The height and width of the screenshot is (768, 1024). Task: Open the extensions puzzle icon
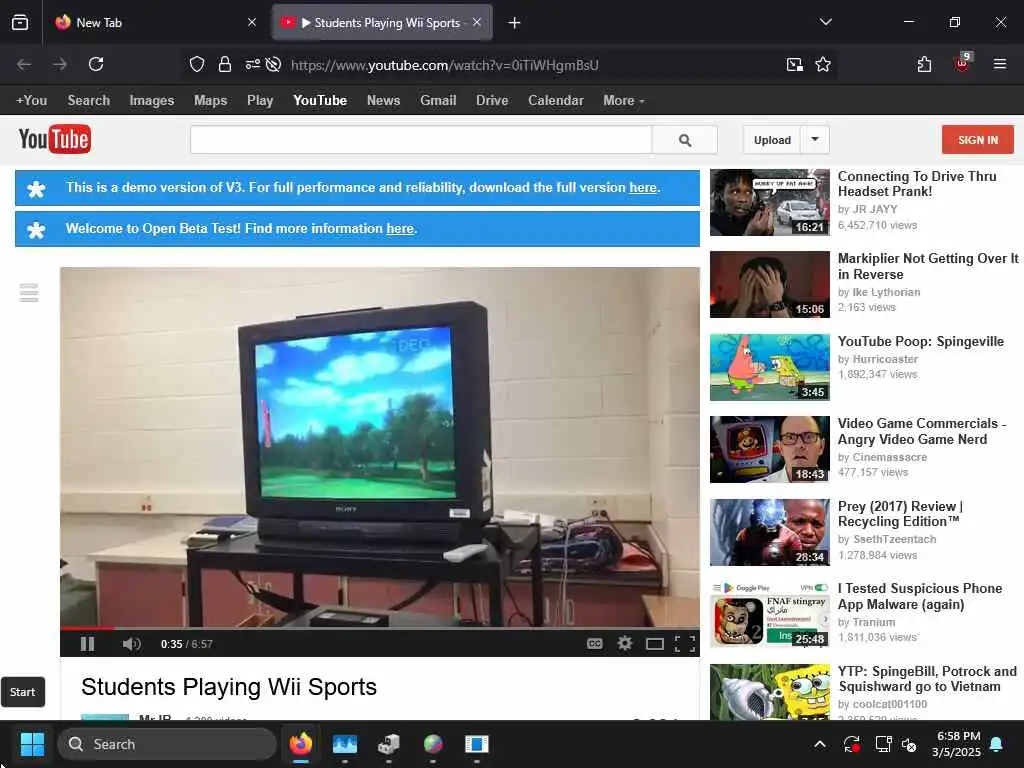point(924,64)
